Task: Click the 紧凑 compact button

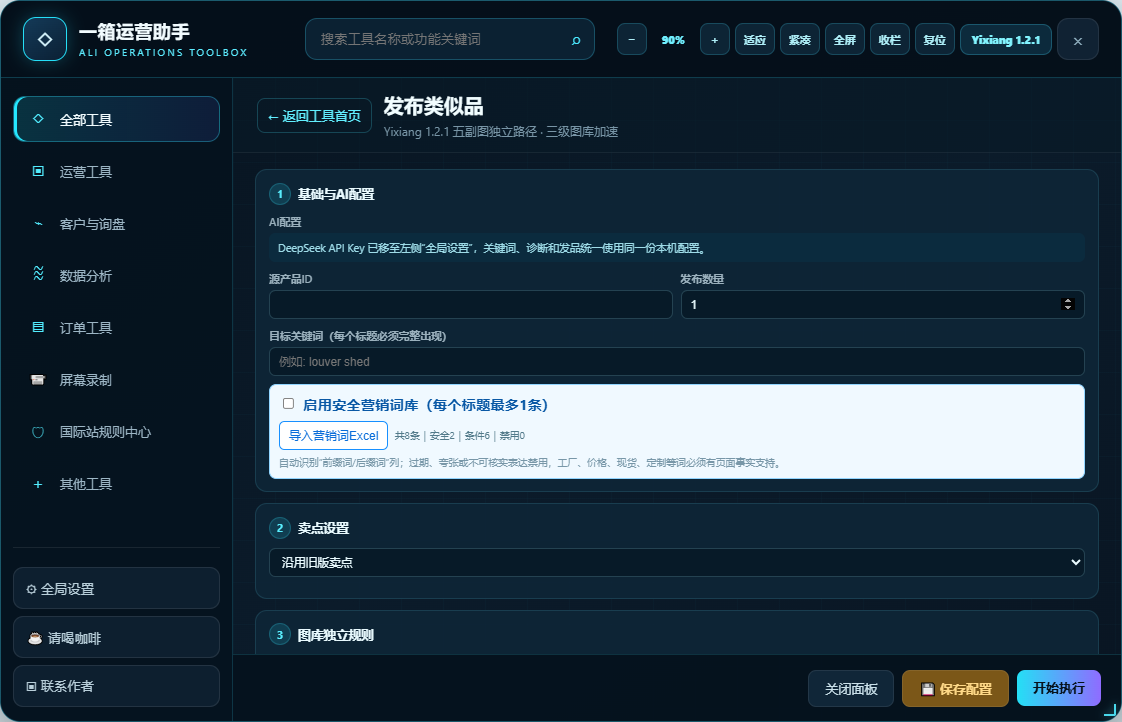Action: coord(799,39)
